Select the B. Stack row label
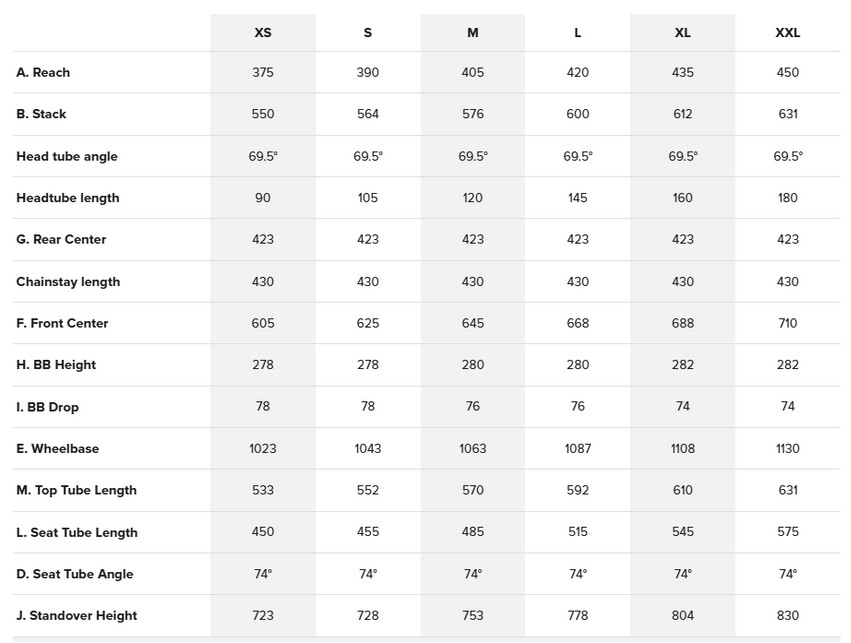The image size is (851, 643). pyautogui.click(x=41, y=114)
